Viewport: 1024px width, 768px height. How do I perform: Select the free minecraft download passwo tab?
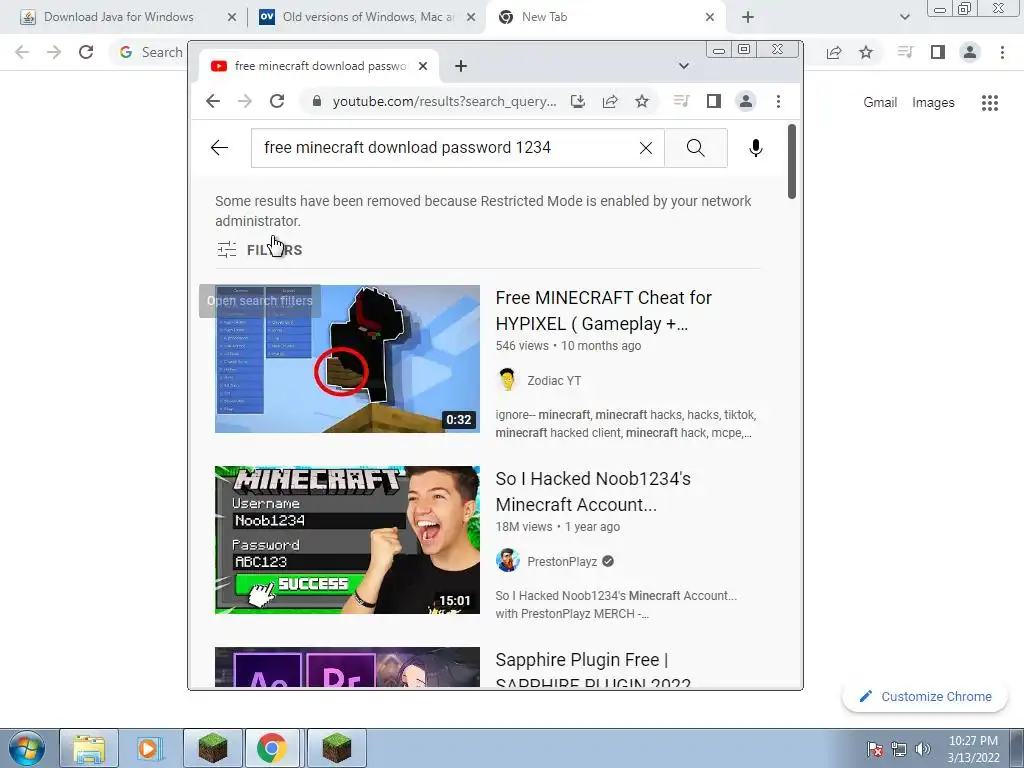pyautogui.click(x=317, y=66)
